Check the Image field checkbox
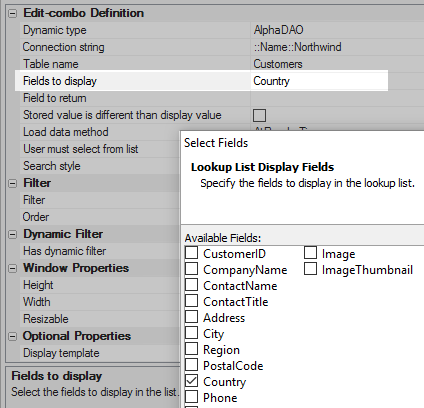Screen dimensions: 424x408 tap(310, 253)
